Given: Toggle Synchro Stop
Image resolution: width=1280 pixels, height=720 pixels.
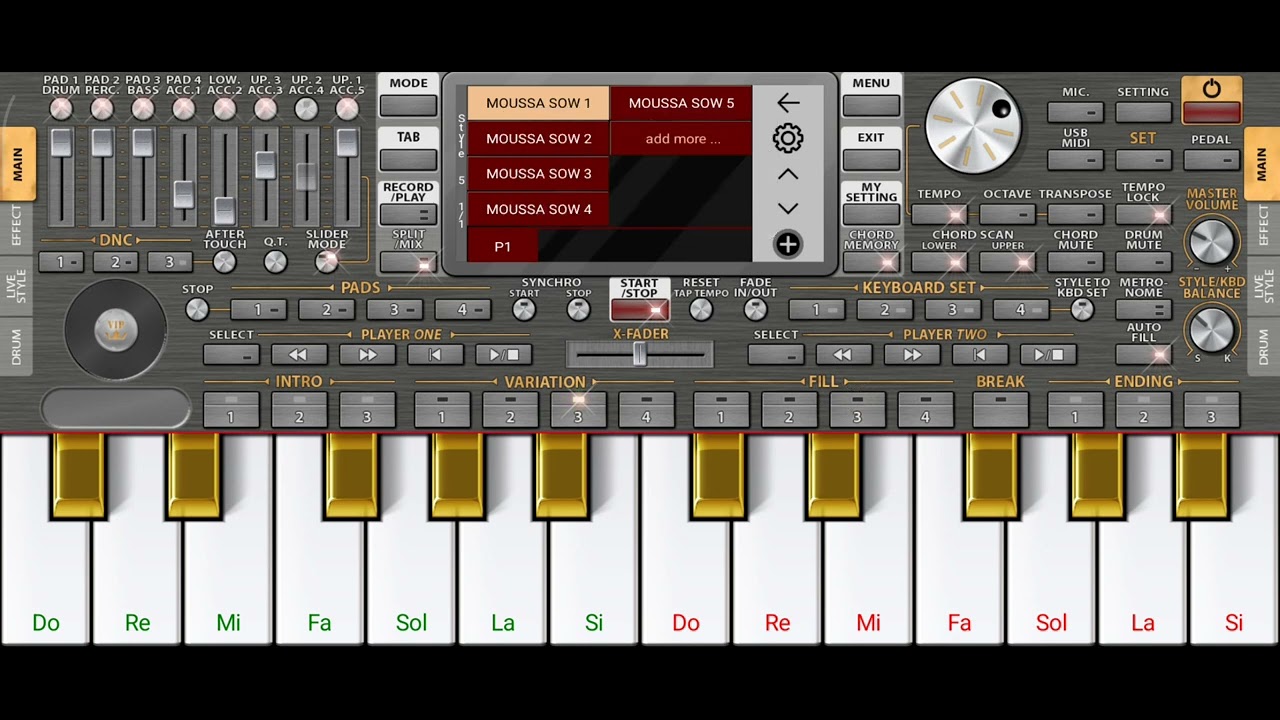Looking at the screenshot, I should coord(579,310).
